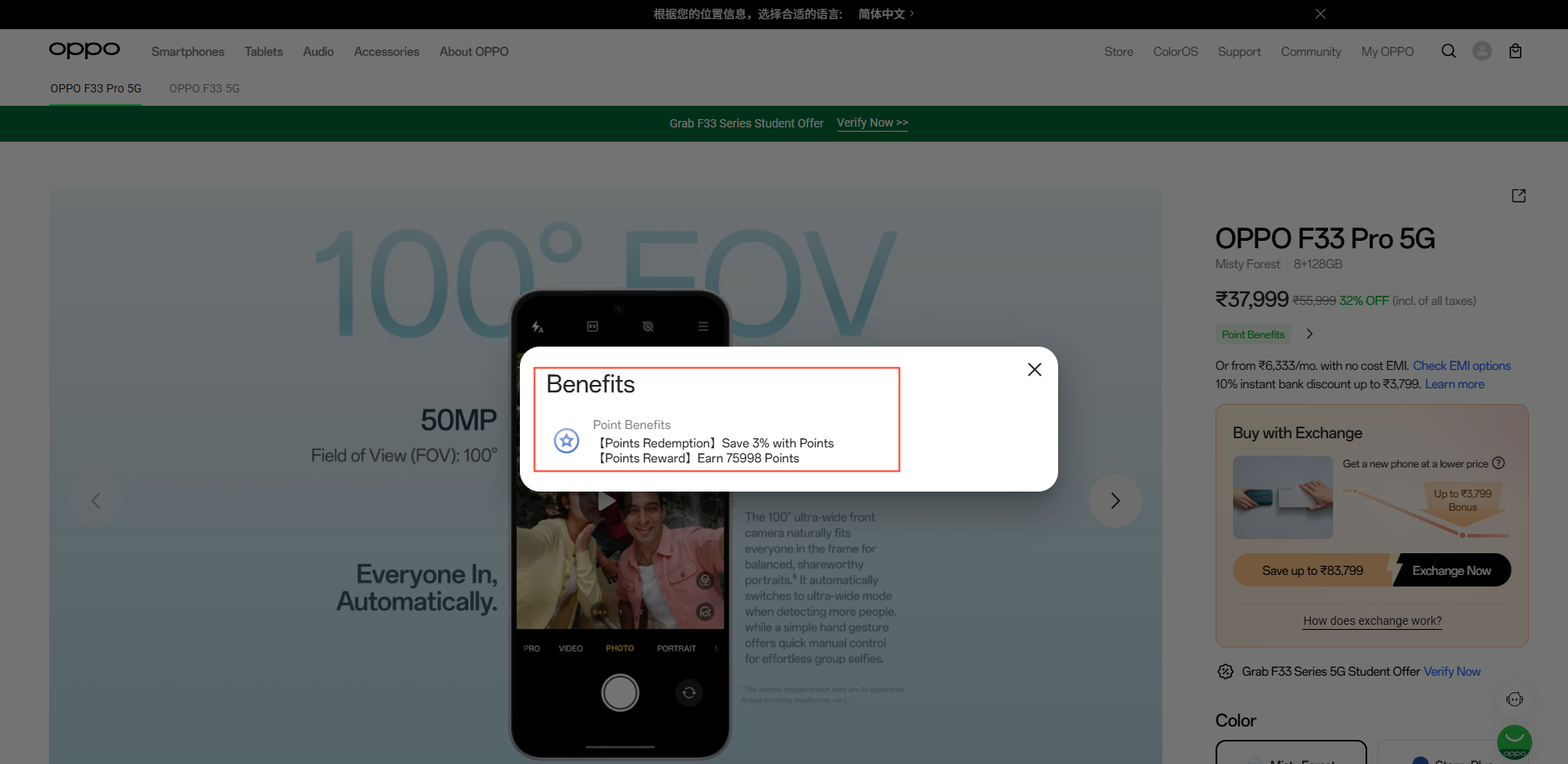
Task: Click Learn more about bank discount
Action: pos(1455,384)
